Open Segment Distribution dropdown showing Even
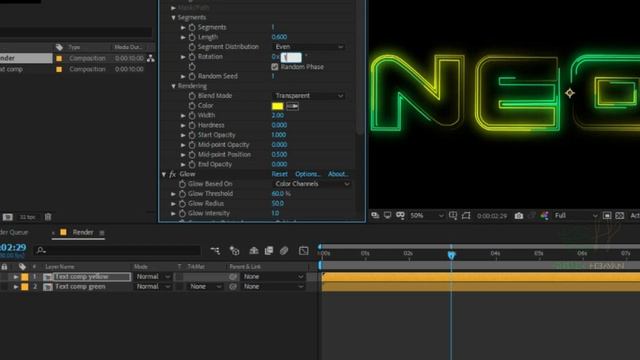The image size is (640, 360). pyautogui.click(x=309, y=47)
